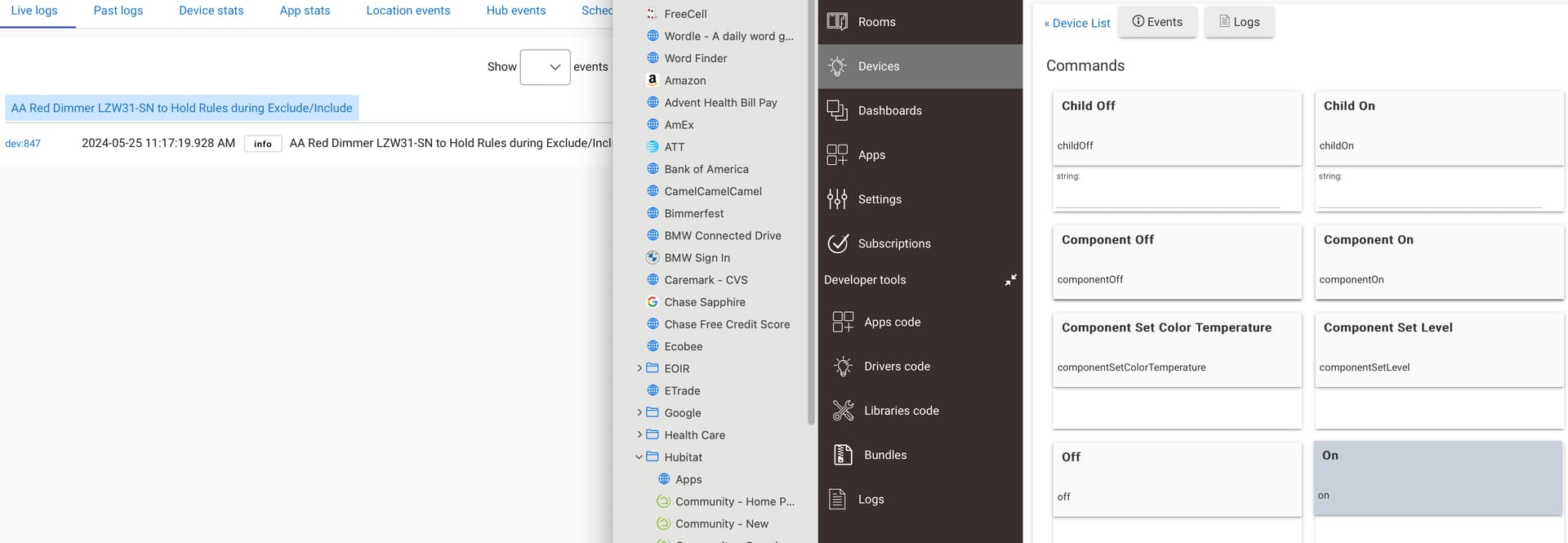
Task: Click the Subscriptions checkmark icon
Action: pos(837,243)
